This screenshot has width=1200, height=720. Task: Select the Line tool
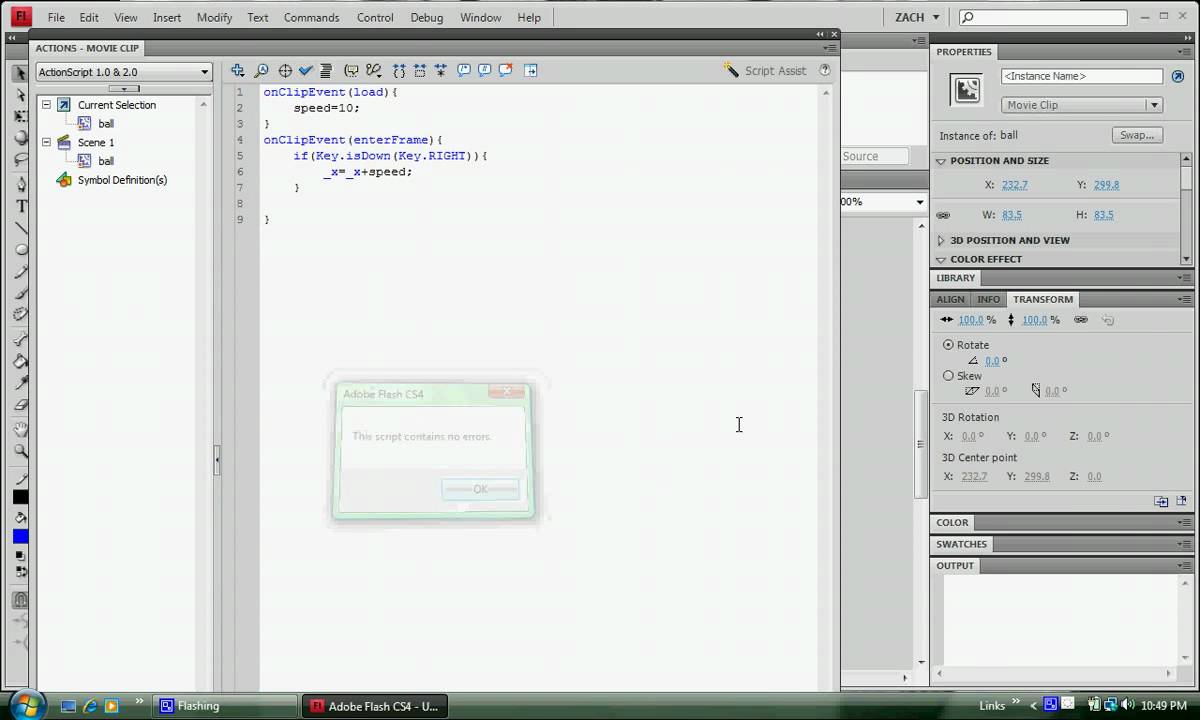pos(20,229)
